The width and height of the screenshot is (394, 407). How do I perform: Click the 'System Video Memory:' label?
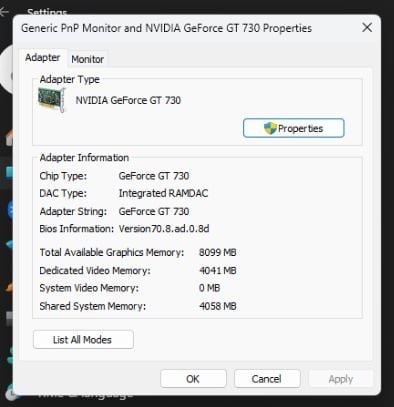[89, 288]
